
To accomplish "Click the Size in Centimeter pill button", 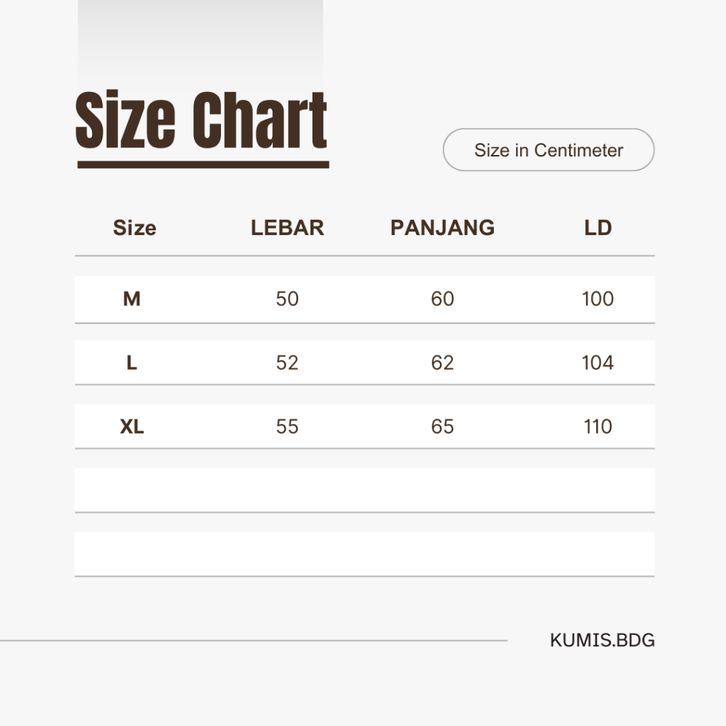I will click(548, 150).
